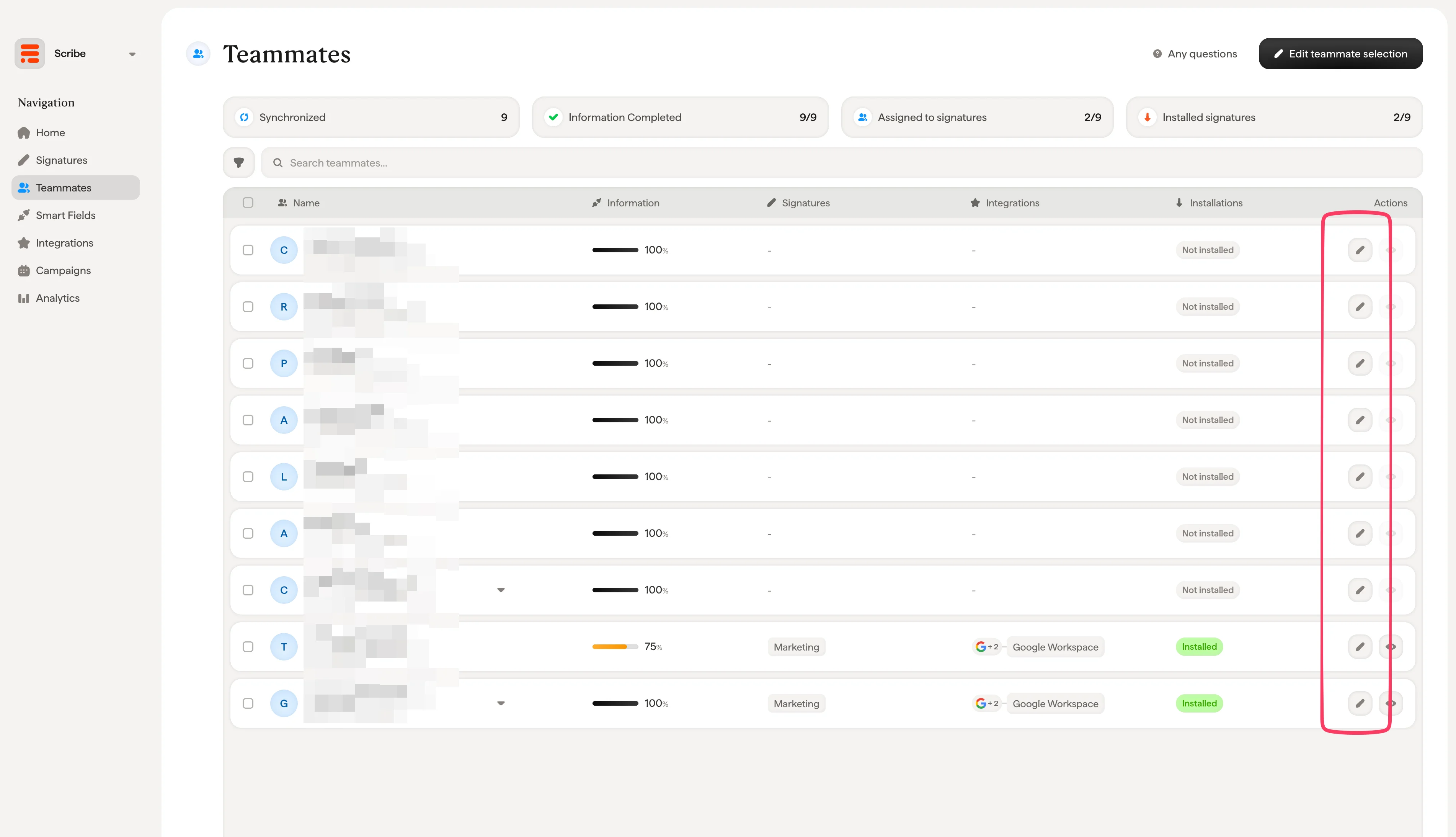The width and height of the screenshot is (1456, 837).
Task: Click the Google +2 icon in row G
Action: point(987,704)
